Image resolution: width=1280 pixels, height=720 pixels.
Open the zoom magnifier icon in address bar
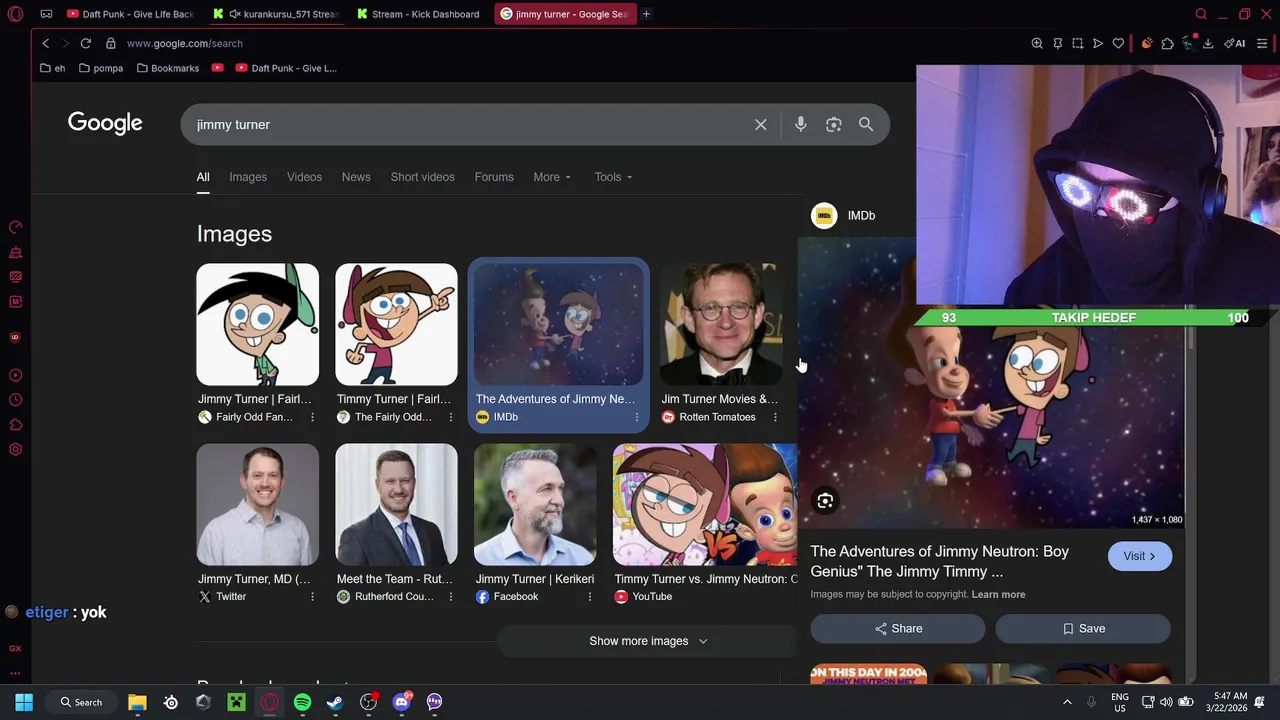click(x=1037, y=44)
